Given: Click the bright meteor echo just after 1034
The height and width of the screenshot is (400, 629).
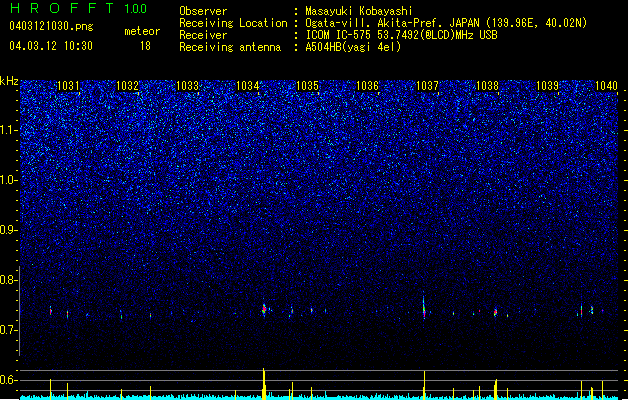Looking at the screenshot, I should click(x=264, y=309).
